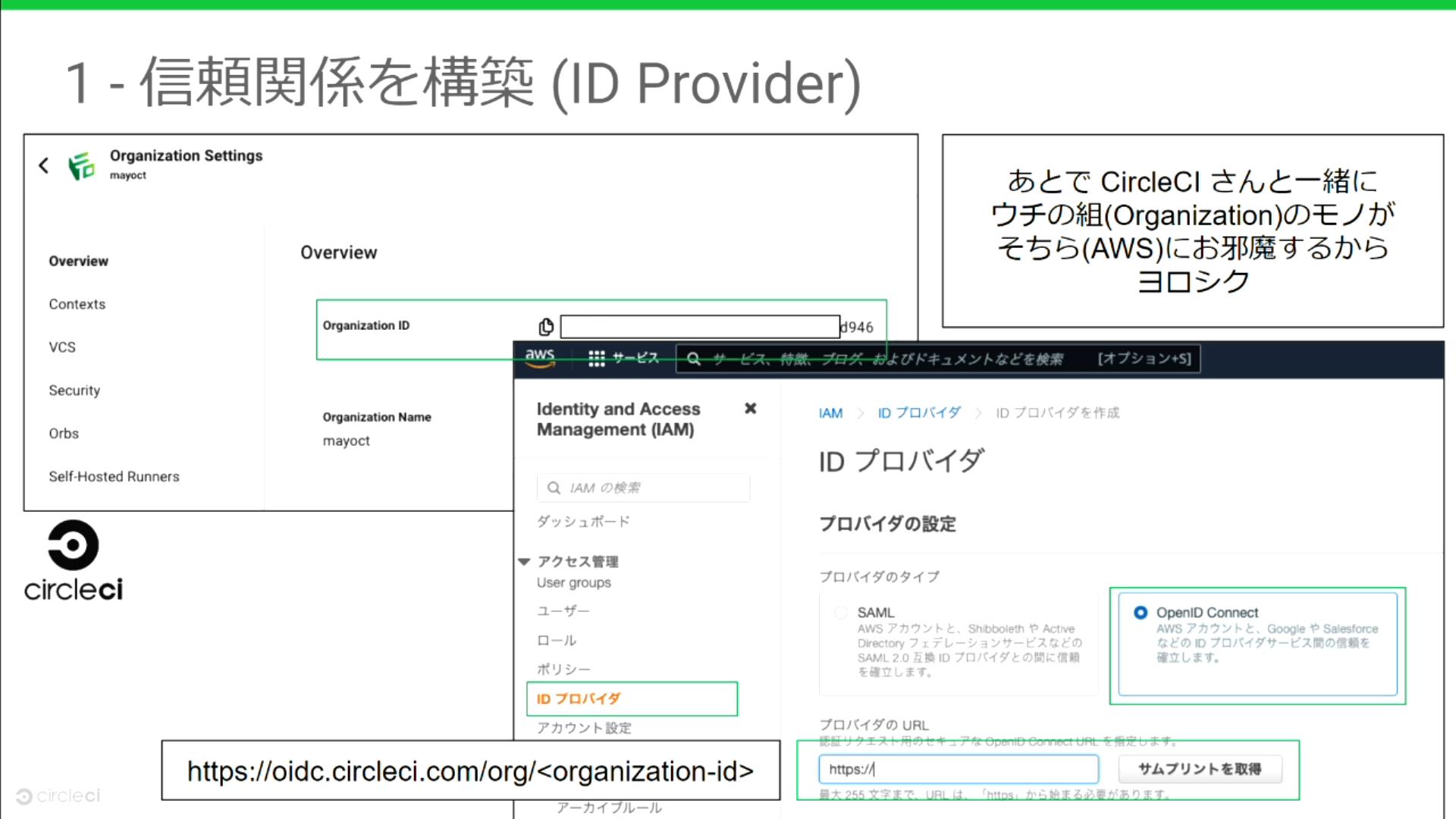This screenshot has height=819, width=1456.
Task: Open Contexts in Organization Settings menu
Action: point(77,304)
